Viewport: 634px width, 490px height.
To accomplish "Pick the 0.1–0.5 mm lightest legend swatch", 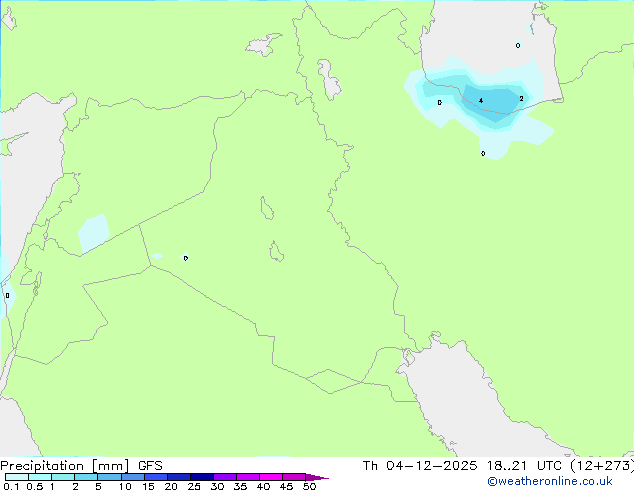I will (x=17, y=477).
